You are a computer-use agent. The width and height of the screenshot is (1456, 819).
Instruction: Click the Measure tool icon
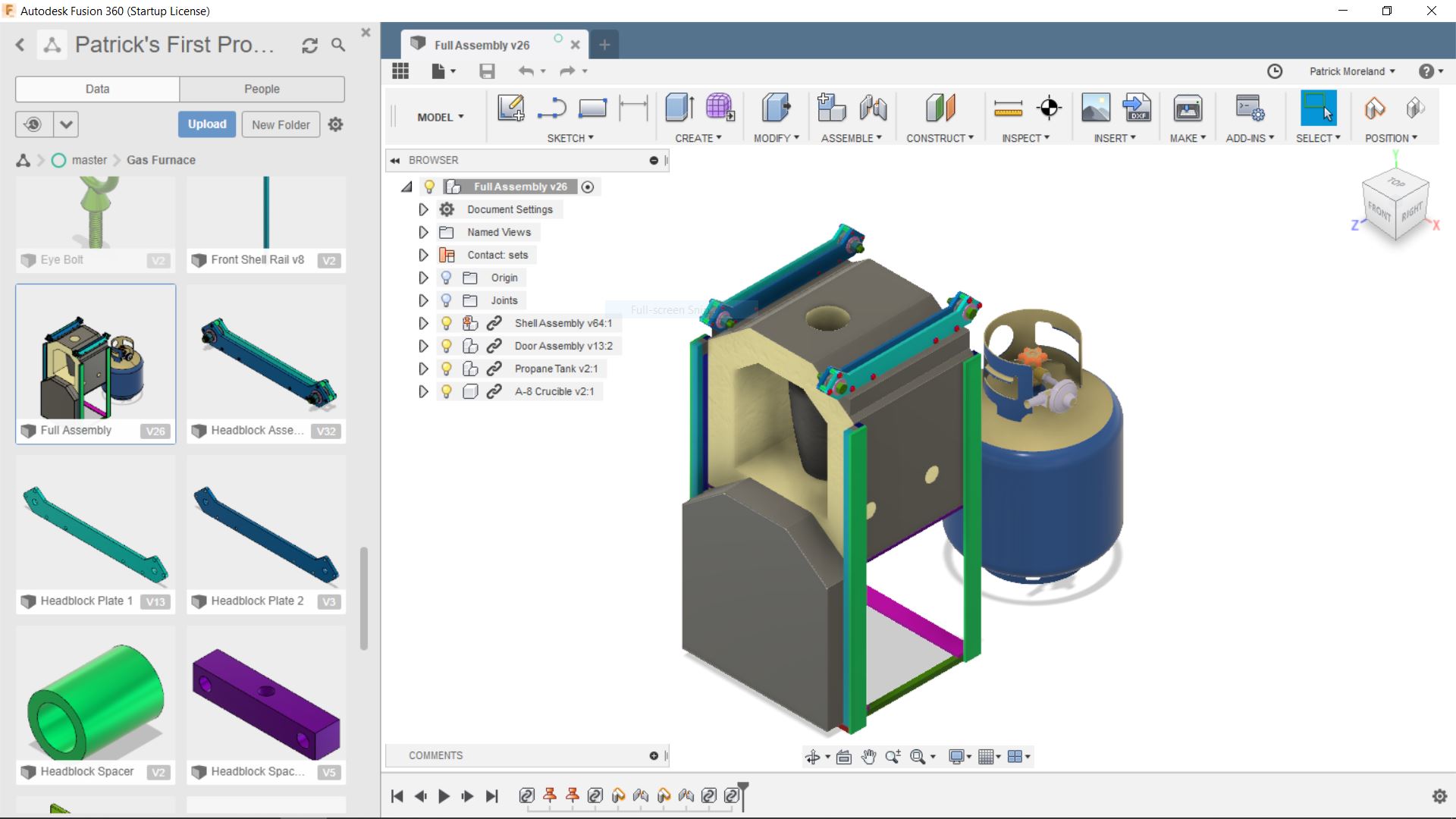(x=1008, y=108)
